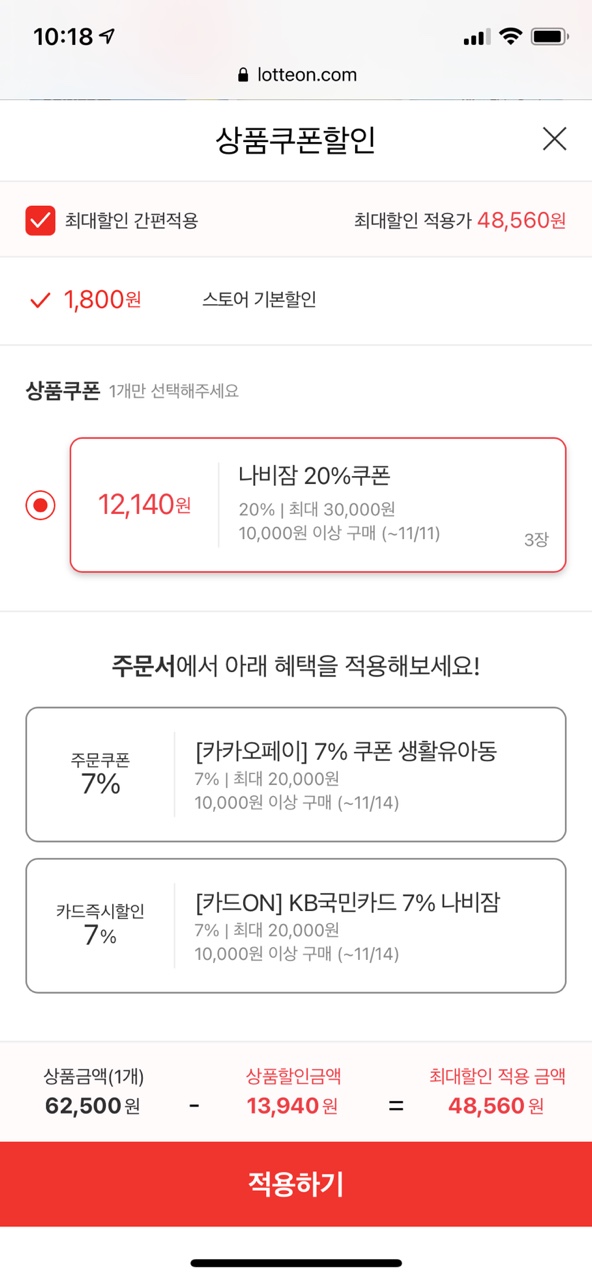Tap the 최대할인 적용가 48,560원 text
This screenshot has height=1280, width=592.
tap(460, 220)
